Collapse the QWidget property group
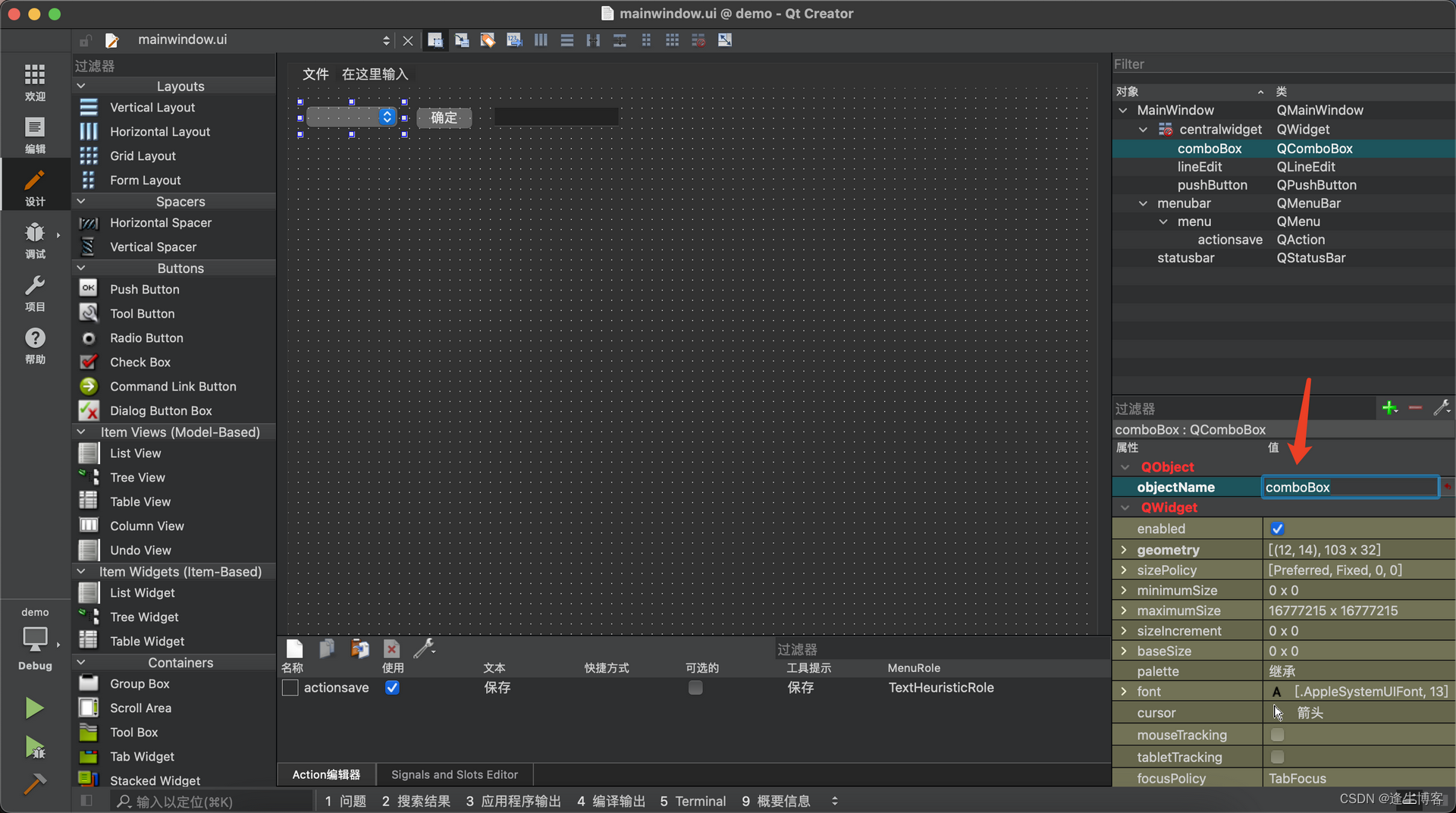Image resolution: width=1456 pixels, height=813 pixels. point(1125,507)
